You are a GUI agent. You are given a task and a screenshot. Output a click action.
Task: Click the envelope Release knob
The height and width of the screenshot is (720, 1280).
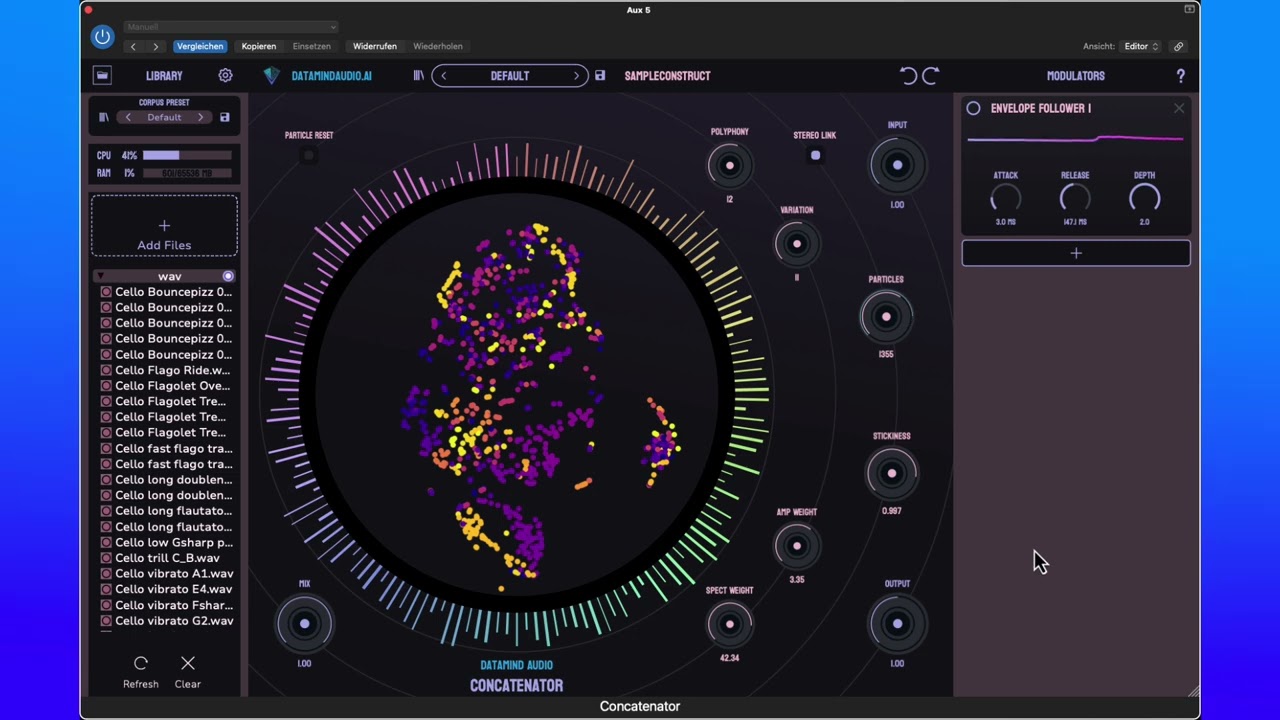click(1075, 198)
